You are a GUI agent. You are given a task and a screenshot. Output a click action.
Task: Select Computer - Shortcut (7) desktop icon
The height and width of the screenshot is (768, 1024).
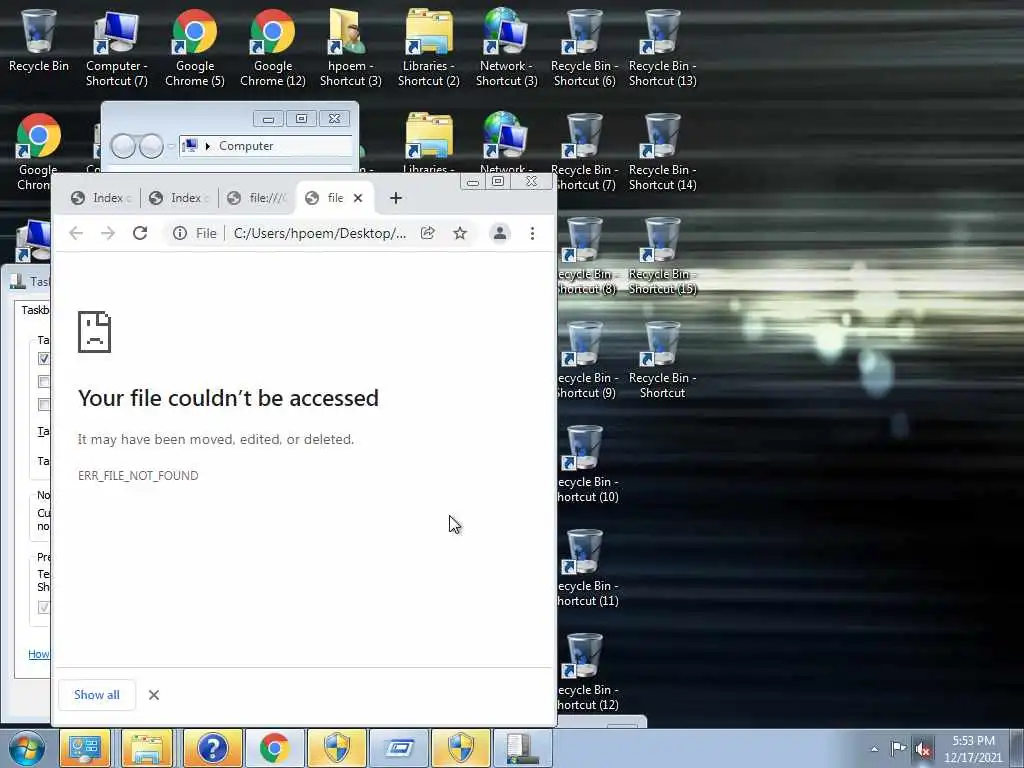[x=117, y=48]
